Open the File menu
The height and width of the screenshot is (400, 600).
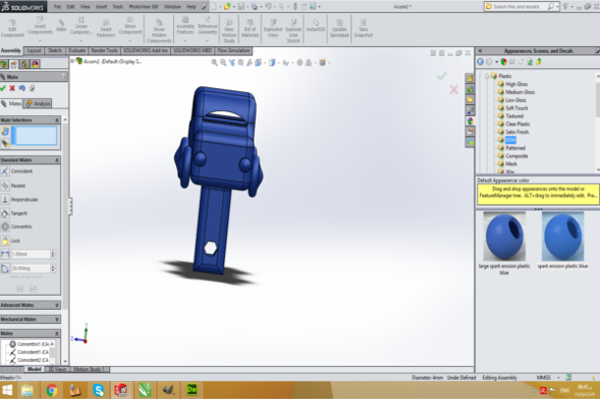pos(57,7)
